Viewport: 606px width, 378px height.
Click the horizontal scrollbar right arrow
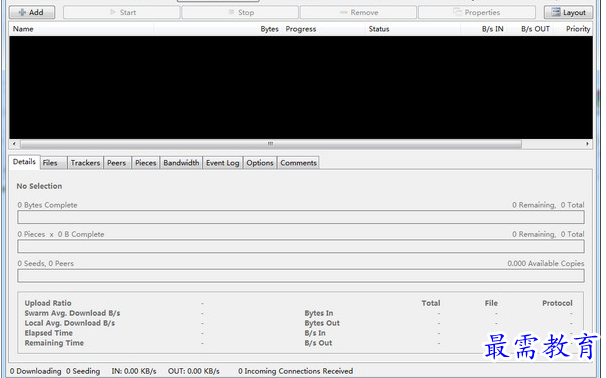point(587,144)
